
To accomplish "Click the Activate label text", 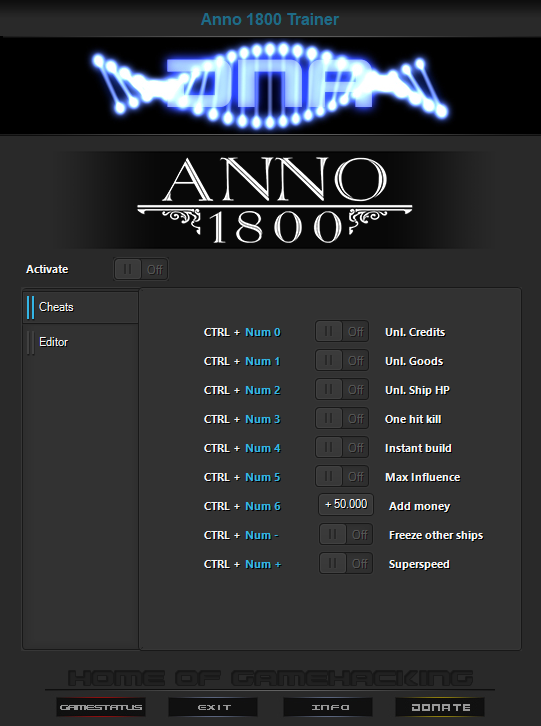I will click(47, 269).
